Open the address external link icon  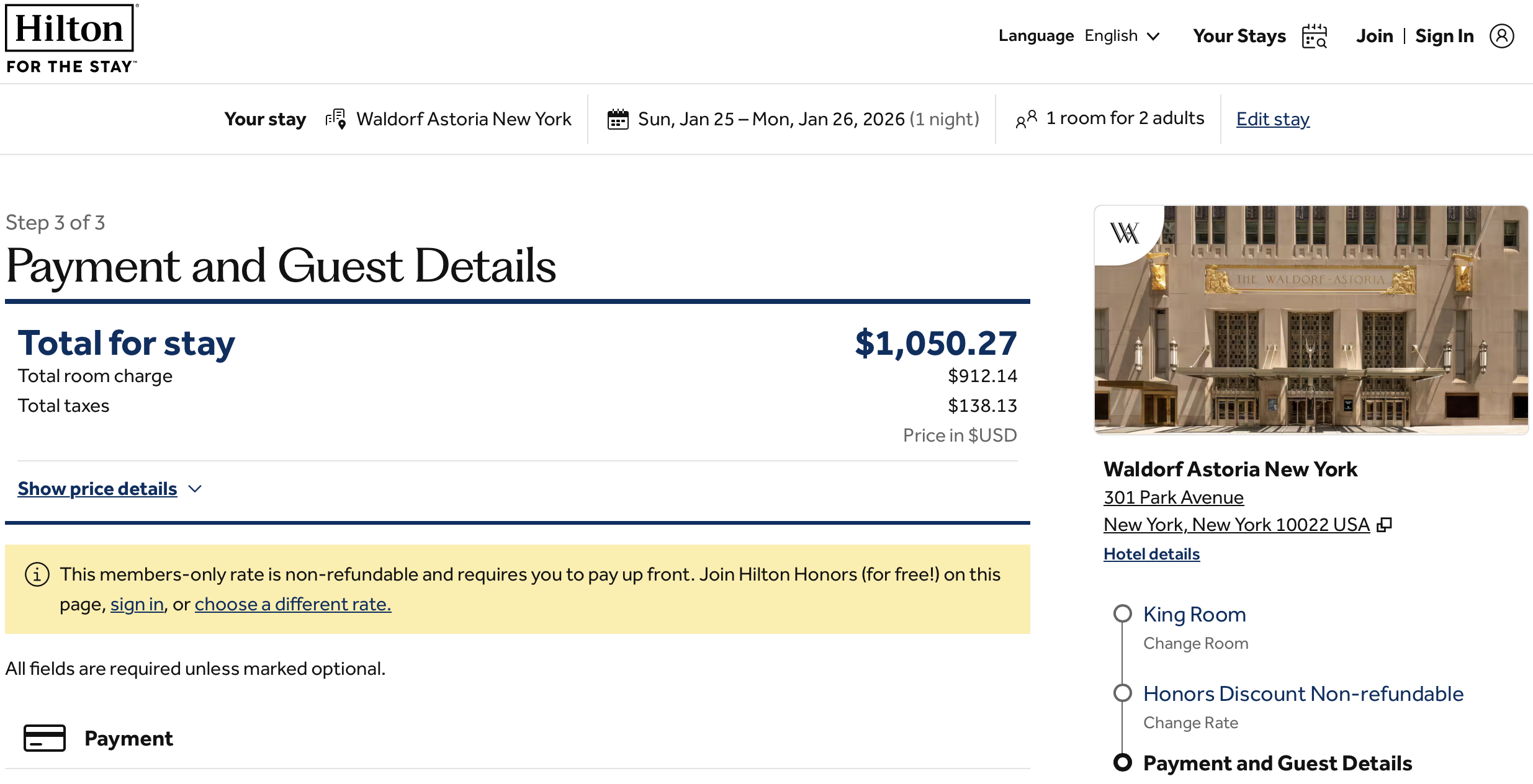point(1385,525)
